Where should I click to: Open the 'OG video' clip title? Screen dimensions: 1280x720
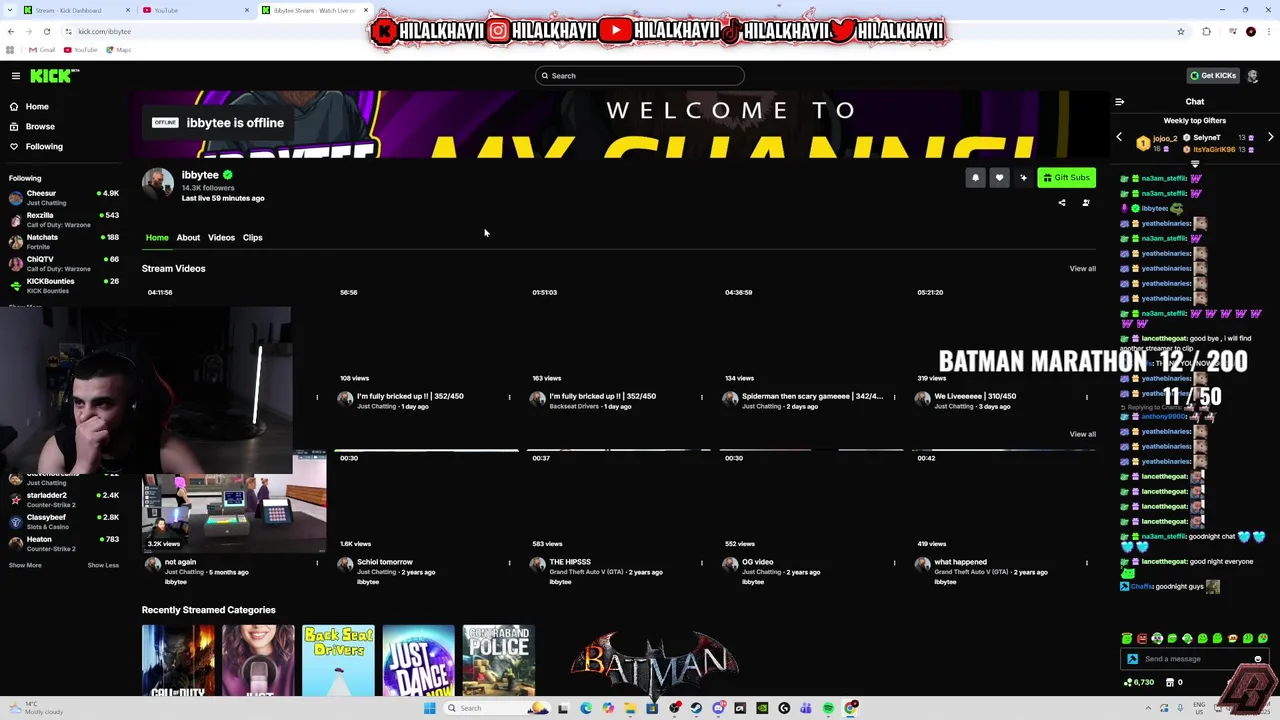(757, 562)
